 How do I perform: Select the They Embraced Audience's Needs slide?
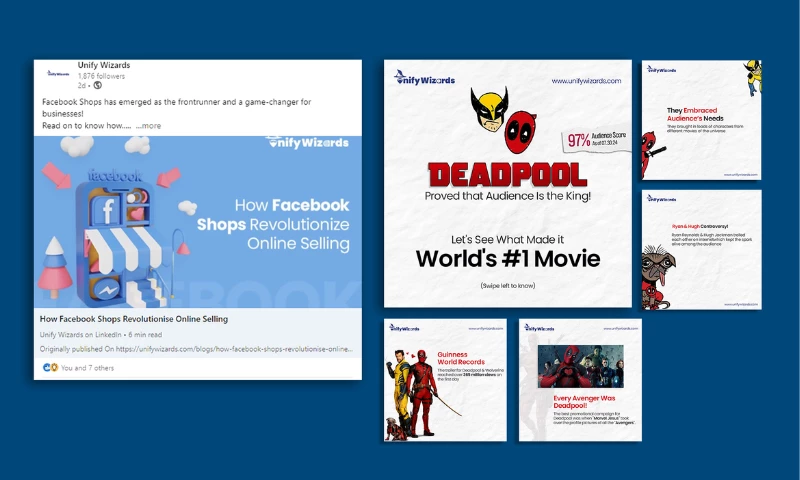tap(701, 120)
